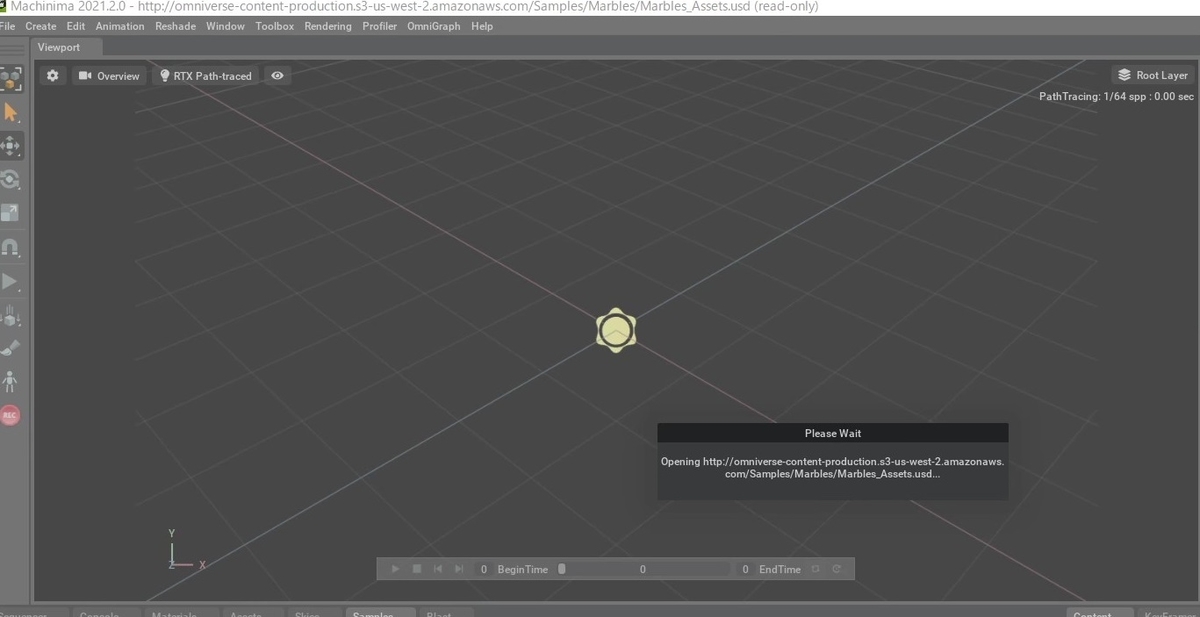Open the Create menu
1200x617 pixels.
[41, 26]
